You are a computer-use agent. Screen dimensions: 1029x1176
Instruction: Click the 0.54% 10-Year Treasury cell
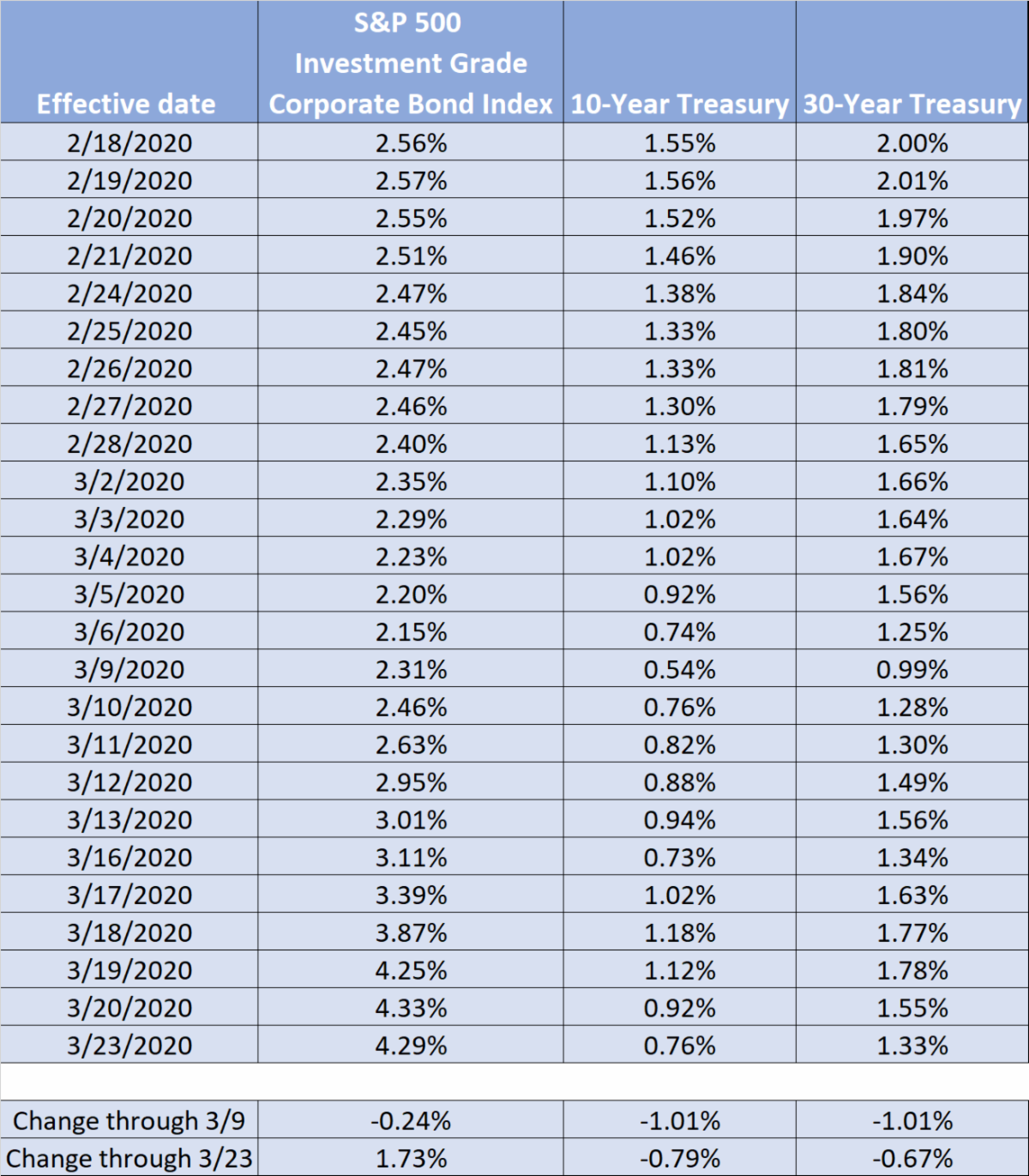click(680, 669)
